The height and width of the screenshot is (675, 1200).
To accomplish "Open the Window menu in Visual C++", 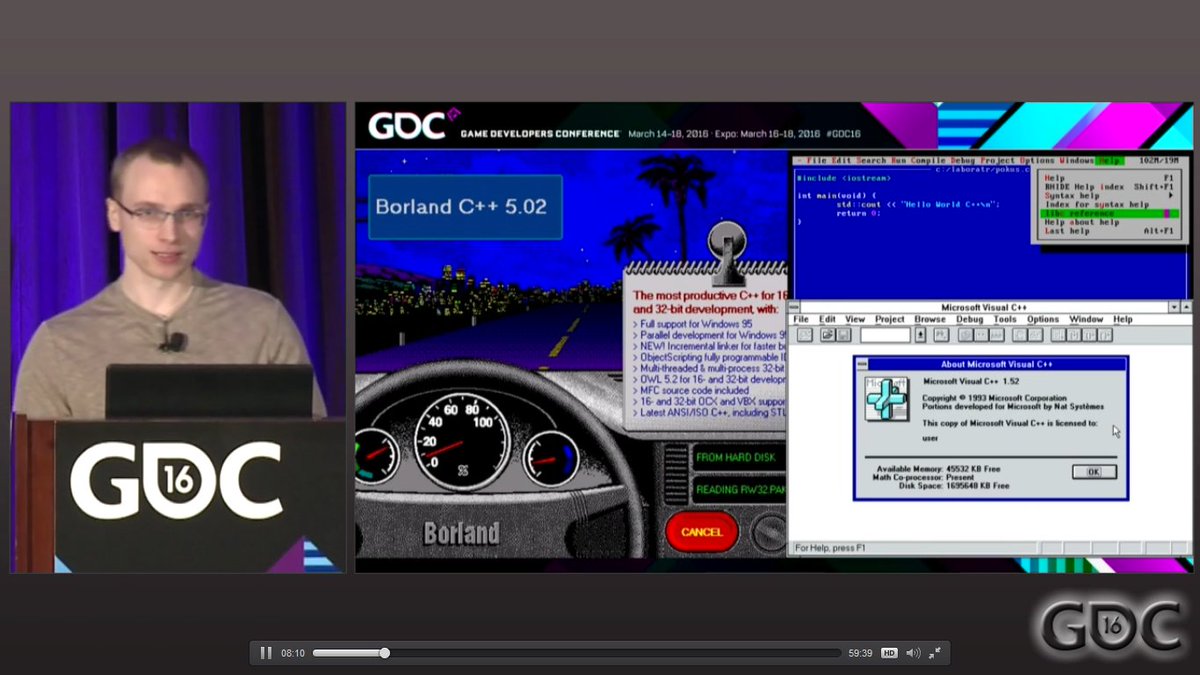I will (x=1086, y=319).
